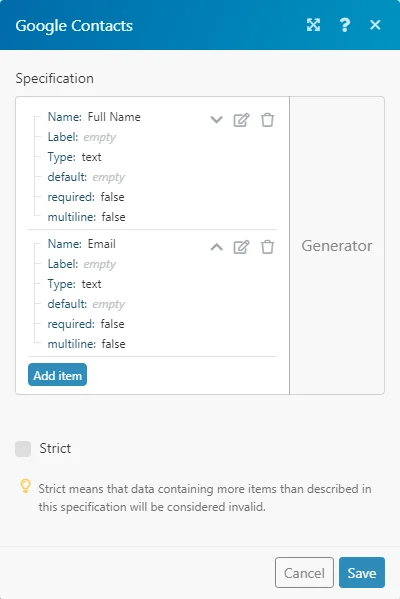Select the Name: Full Name row

tap(94, 117)
